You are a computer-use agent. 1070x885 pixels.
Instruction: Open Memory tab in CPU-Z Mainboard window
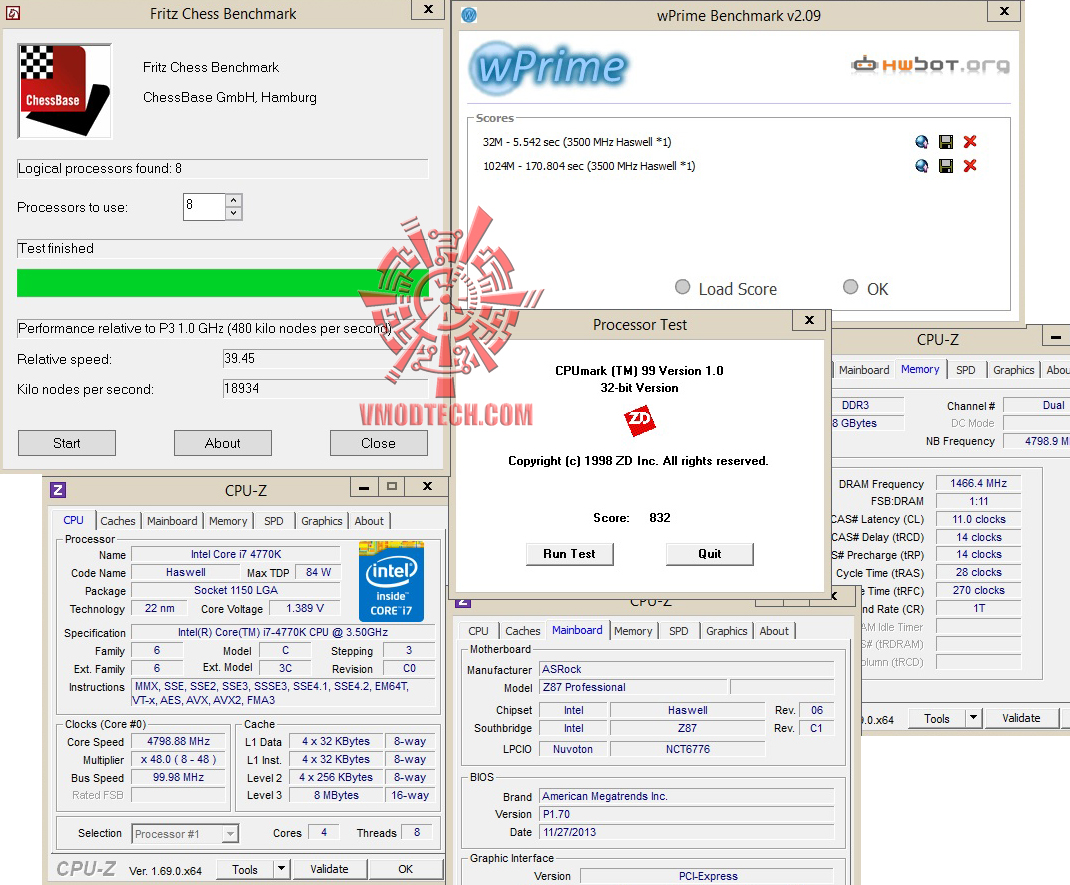pyautogui.click(x=633, y=631)
